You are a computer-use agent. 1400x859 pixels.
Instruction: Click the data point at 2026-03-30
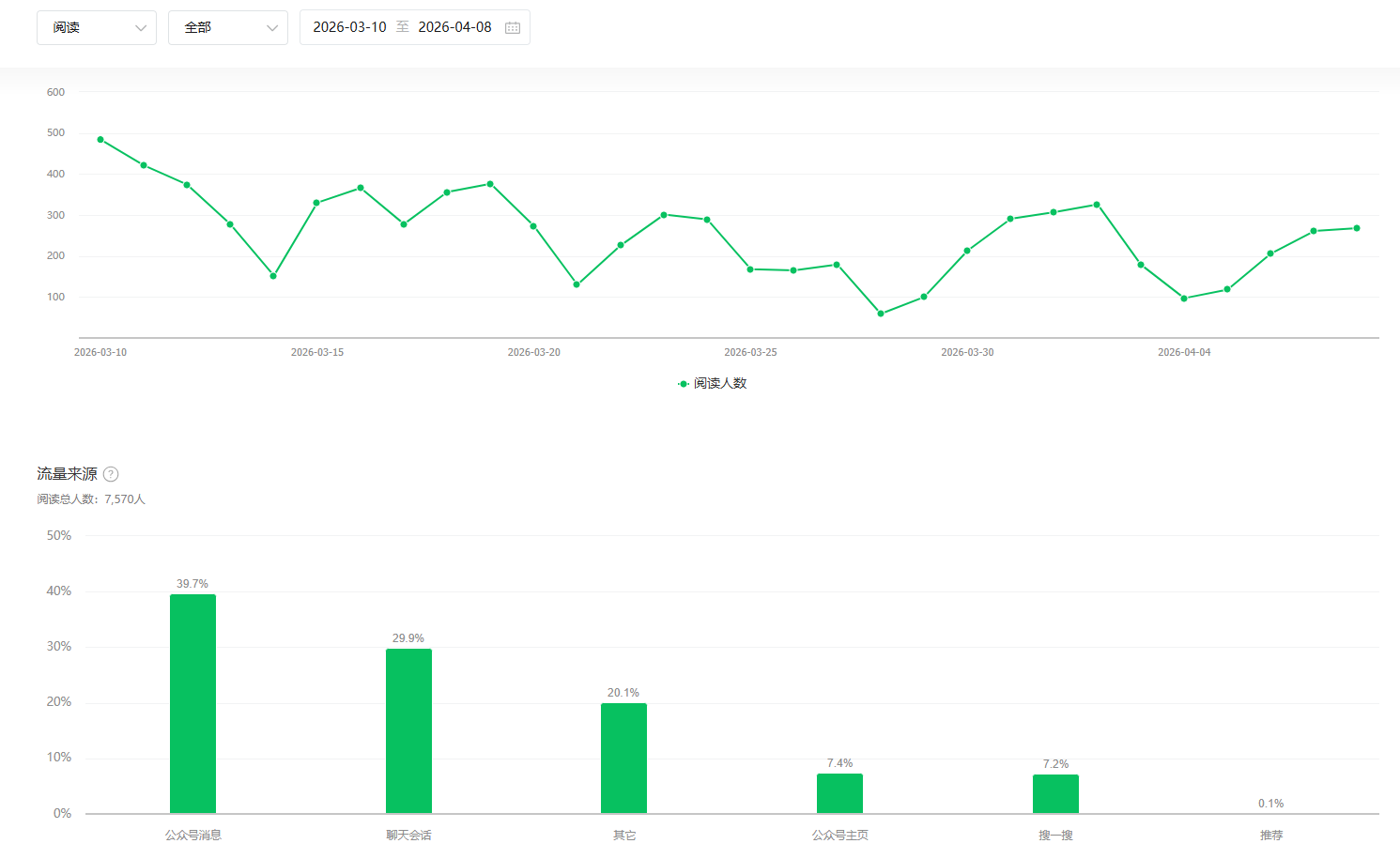[967, 251]
